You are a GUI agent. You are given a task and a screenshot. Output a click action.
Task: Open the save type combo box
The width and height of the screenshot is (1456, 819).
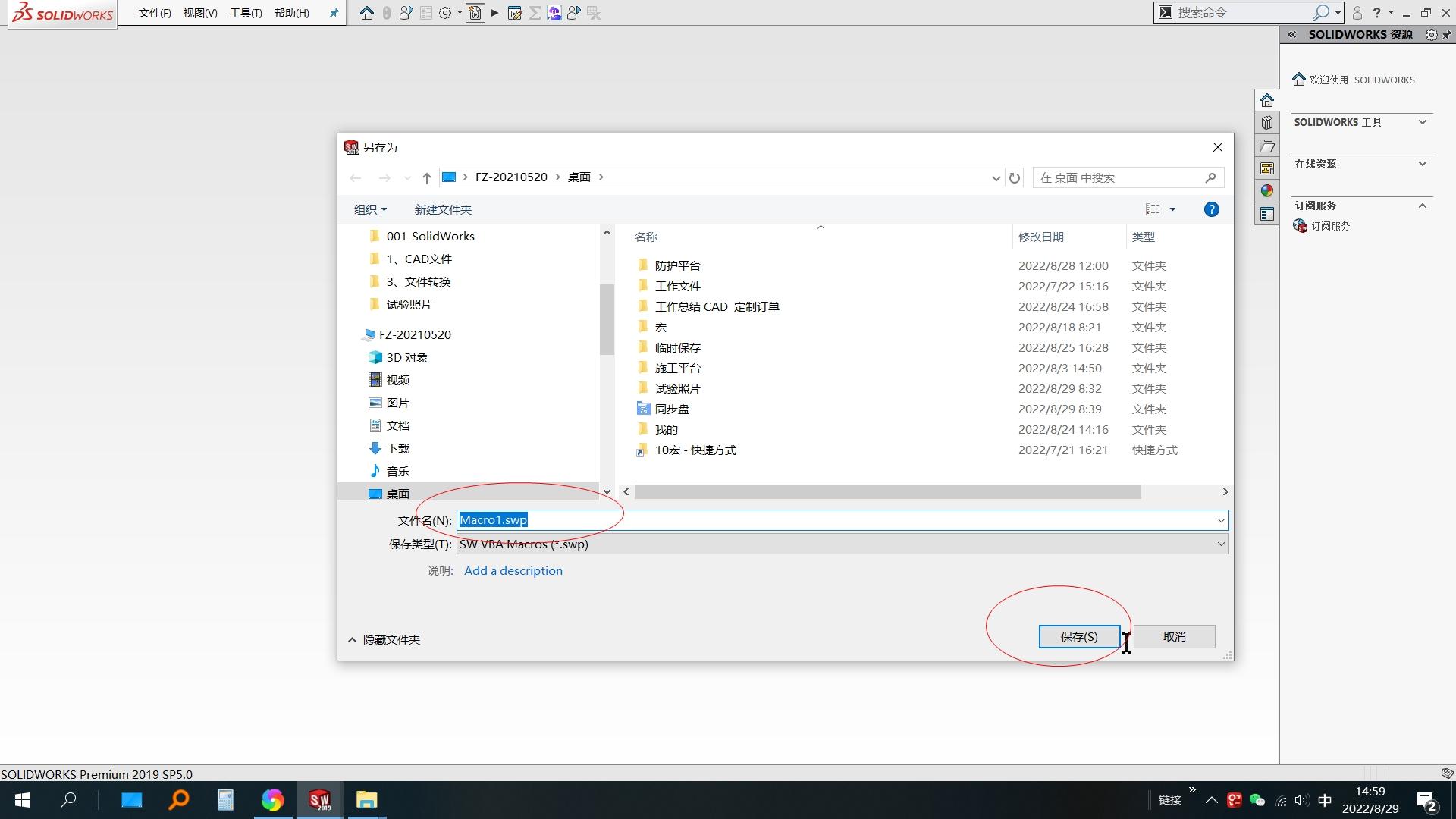click(843, 544)
